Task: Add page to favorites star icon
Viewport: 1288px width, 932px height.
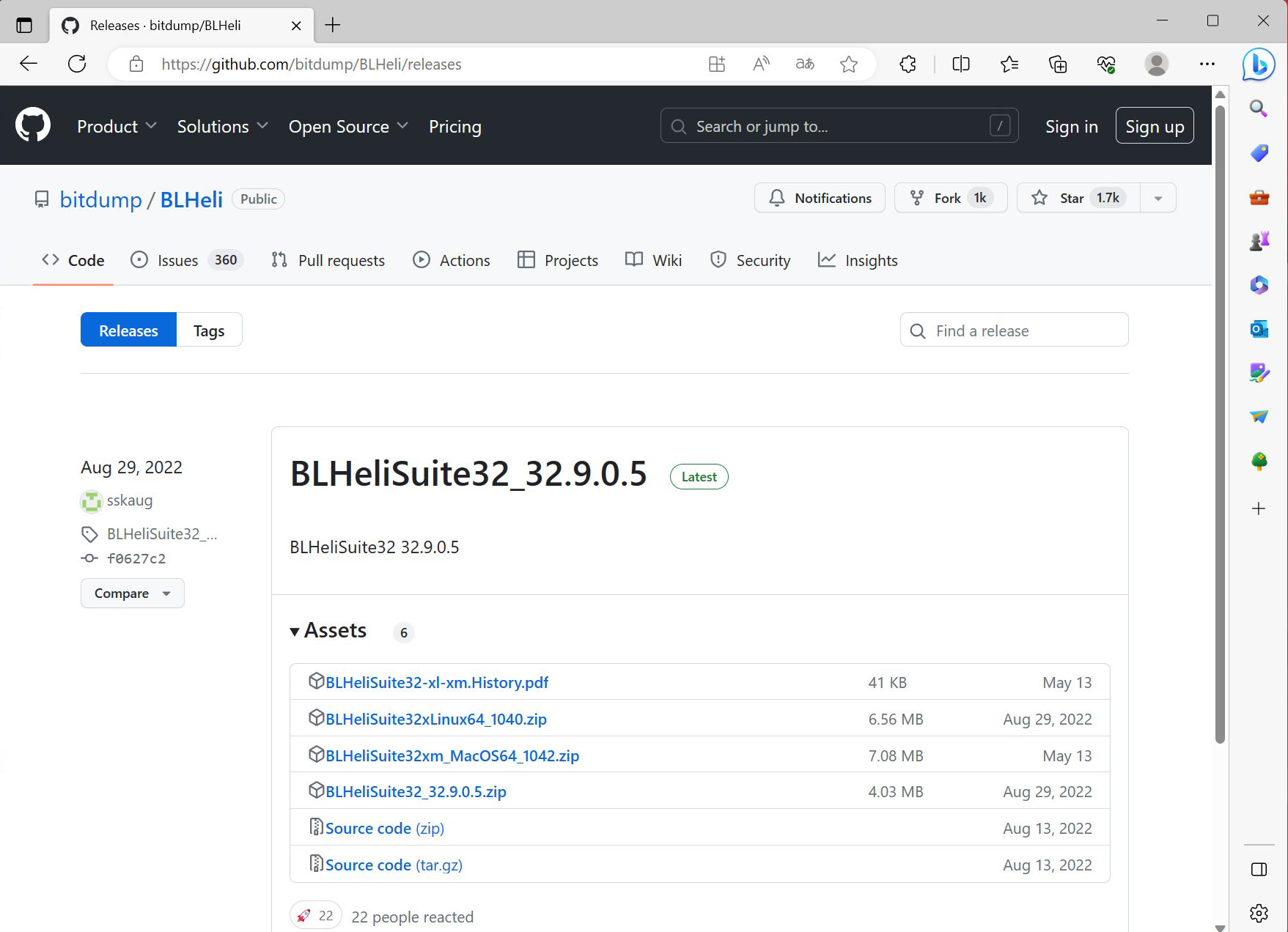Action: click(849, 64)
